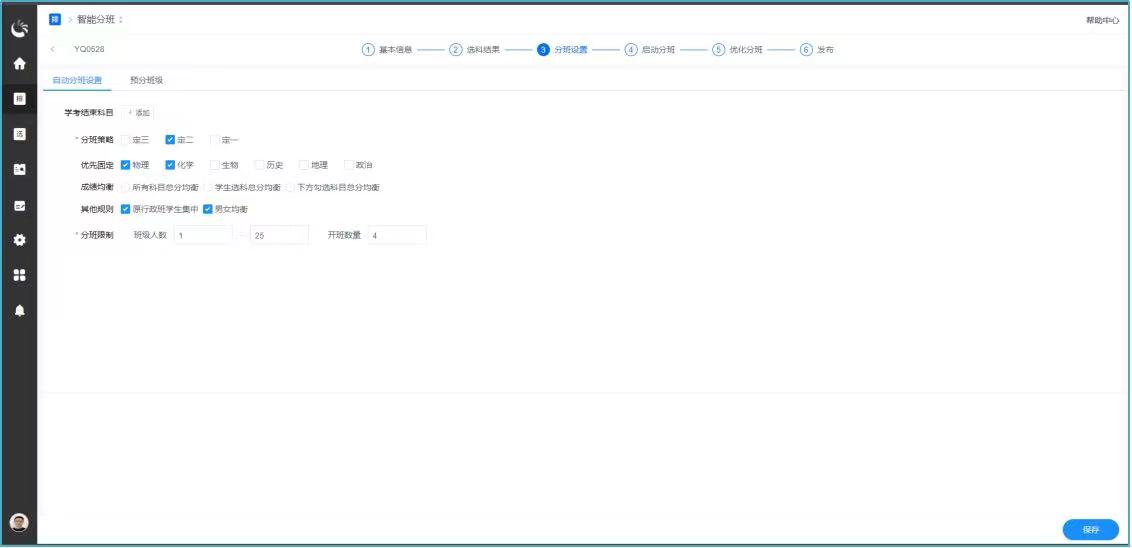Viewport: 1132px width, 548px height.
Task: Click the YQ0528 plan name text
Action: tap(89, 49)
